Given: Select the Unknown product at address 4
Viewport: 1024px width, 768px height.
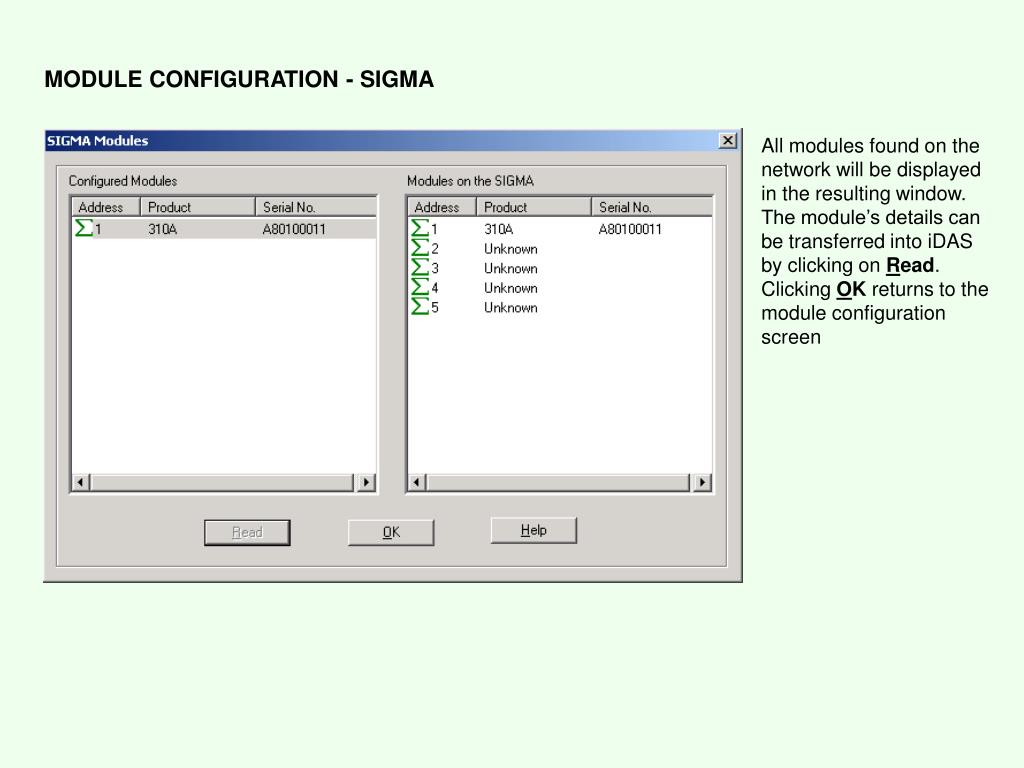Looking at the screenshot, I should (x=511, y=288).
